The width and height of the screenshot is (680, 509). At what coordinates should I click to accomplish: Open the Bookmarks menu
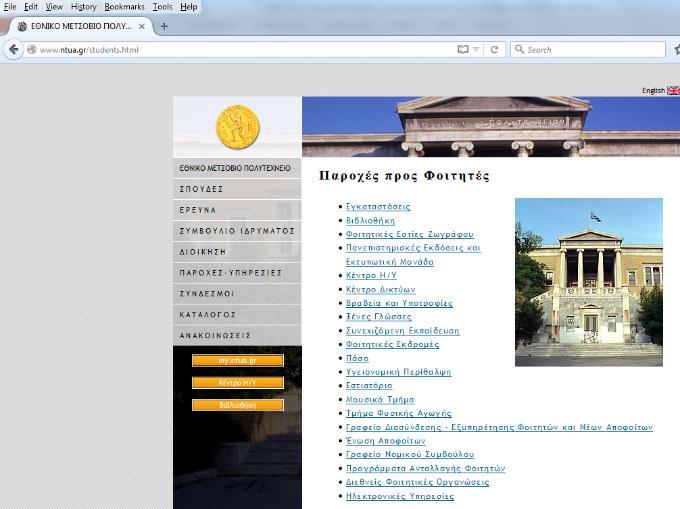click(x=124, y=7)
